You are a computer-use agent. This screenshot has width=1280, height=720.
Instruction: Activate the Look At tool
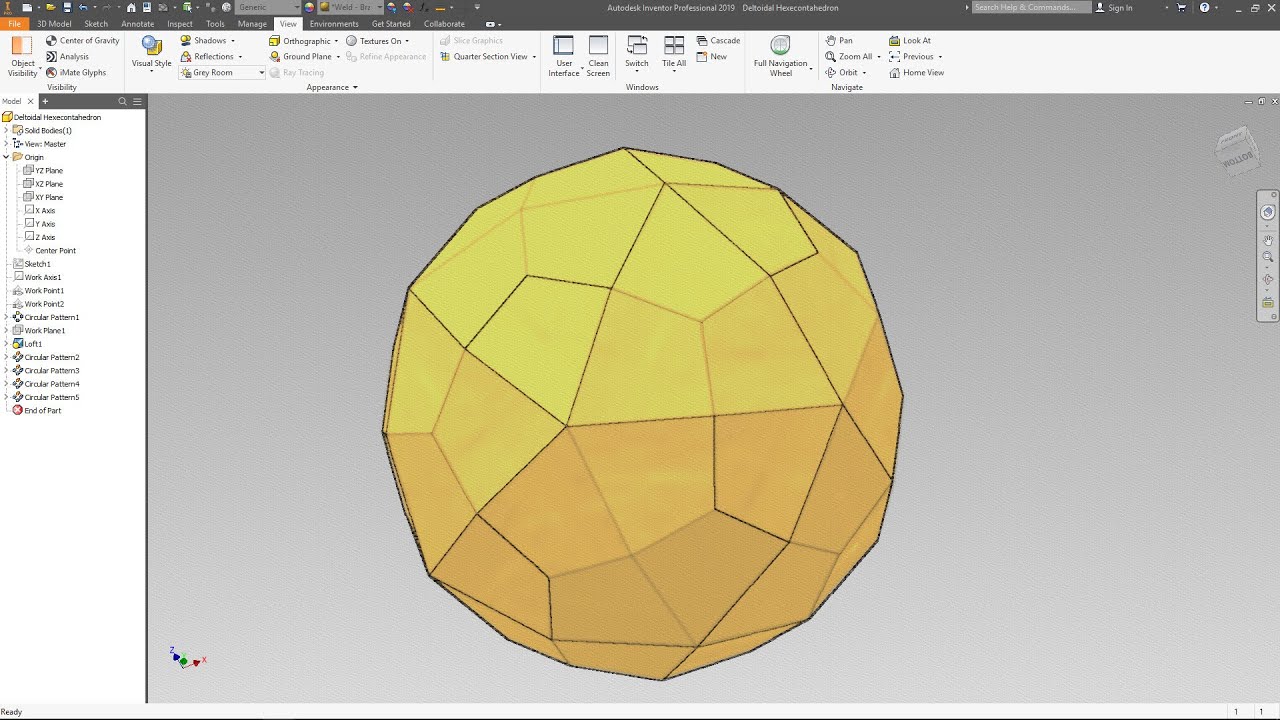(910, 41)
